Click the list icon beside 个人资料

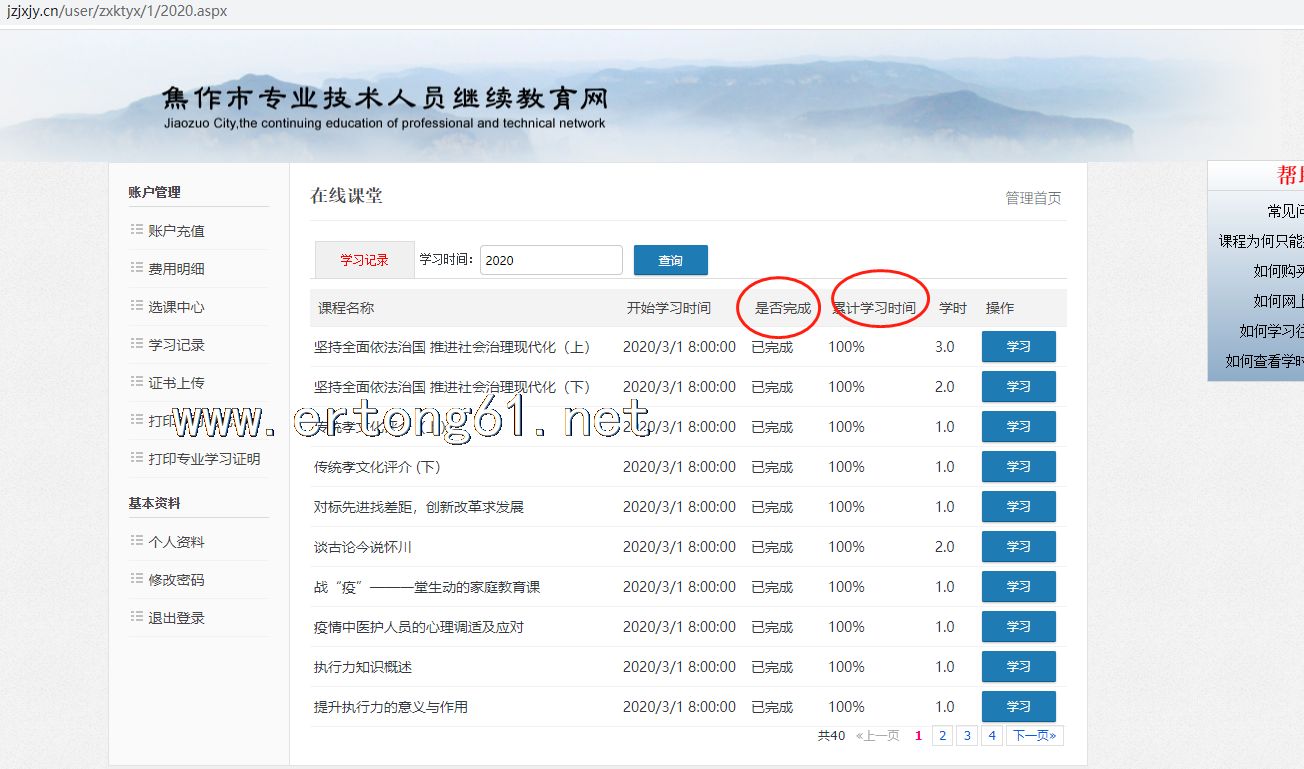(x=136, y=541)
